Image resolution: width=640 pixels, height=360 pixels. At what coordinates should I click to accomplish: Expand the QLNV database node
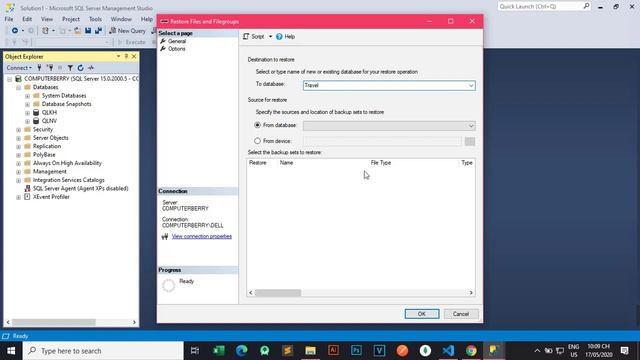[x=27, y=121]
